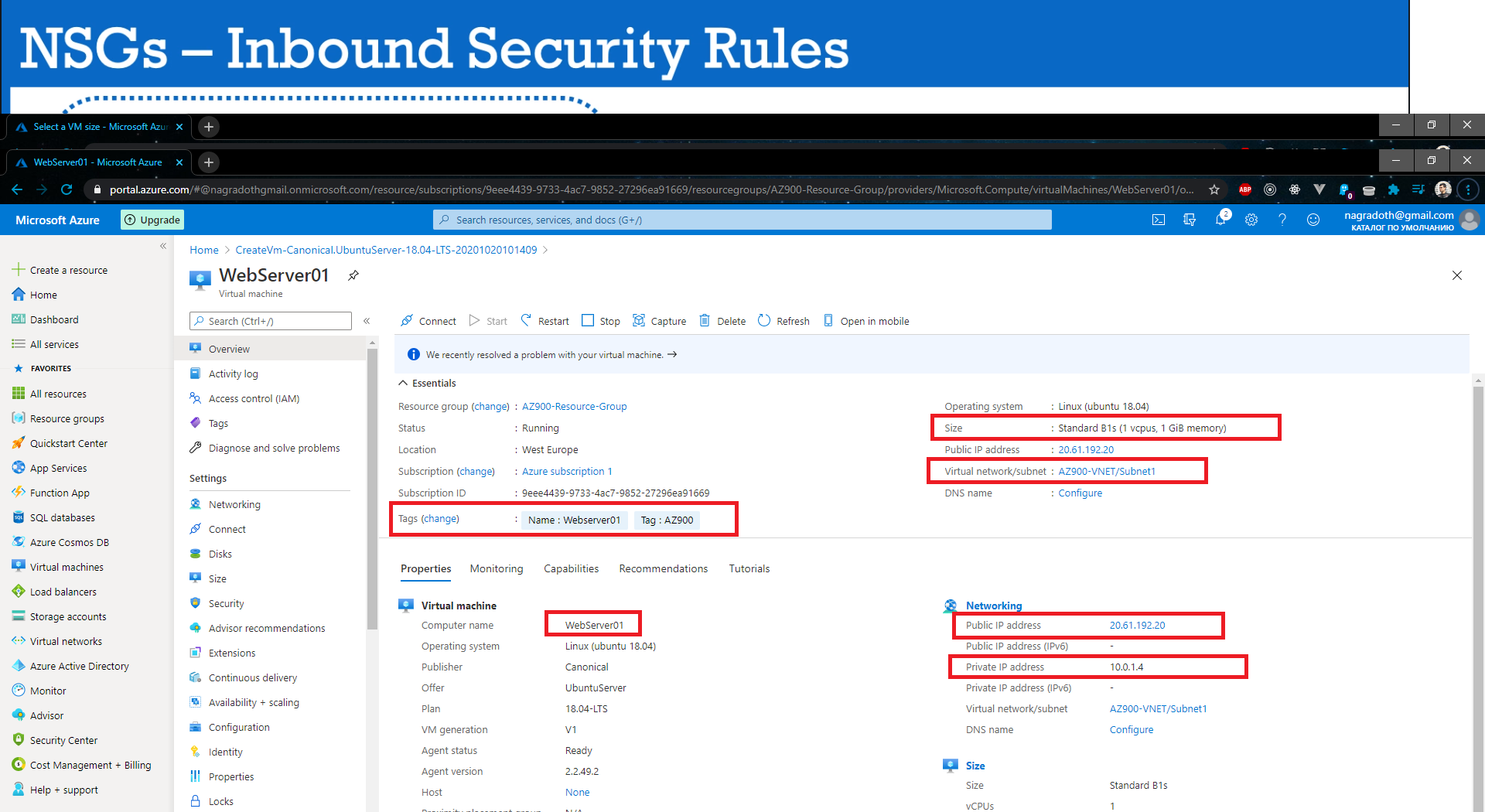Select the Properties tab
This screenshot has width=1485, height=812.
coord(426,568)
